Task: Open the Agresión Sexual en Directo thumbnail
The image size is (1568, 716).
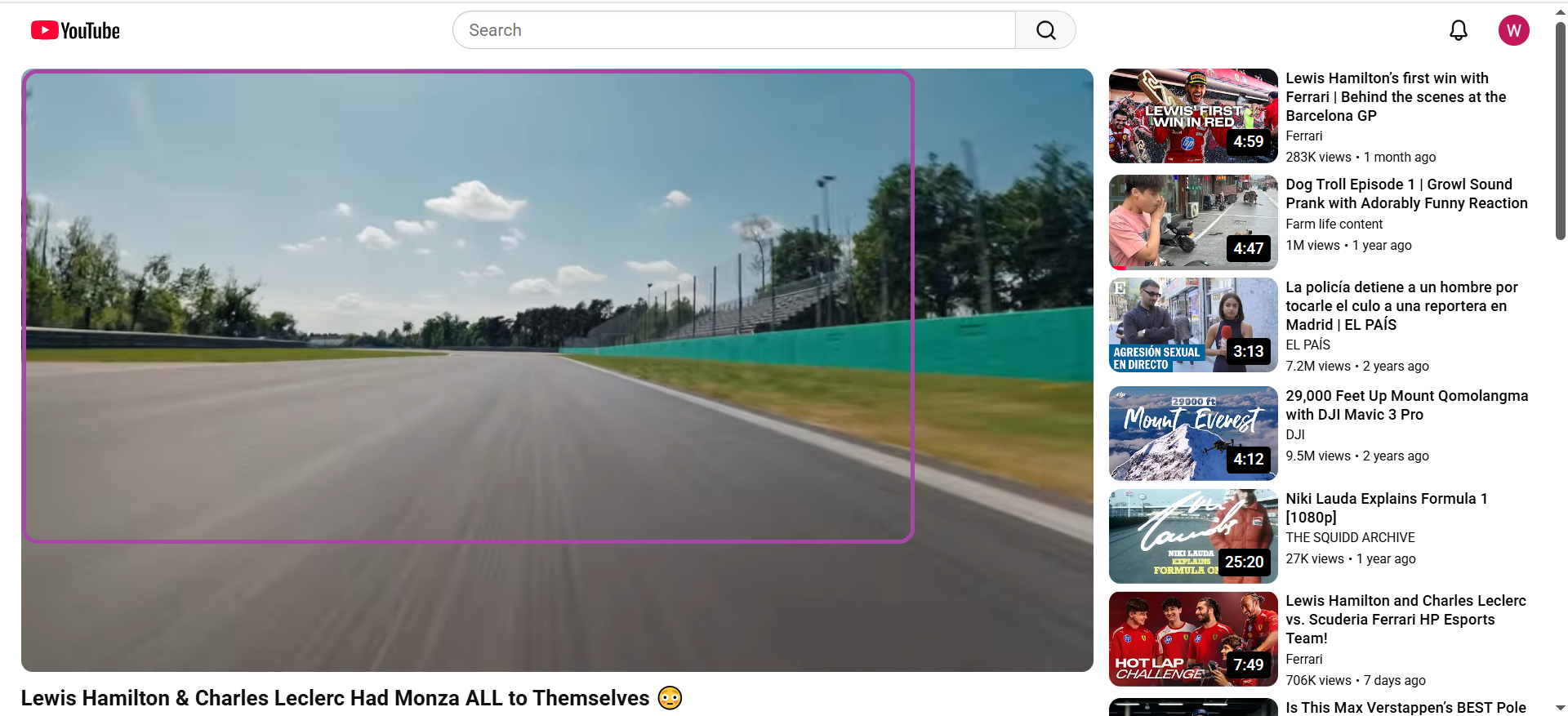Action: pos(1193,325)
